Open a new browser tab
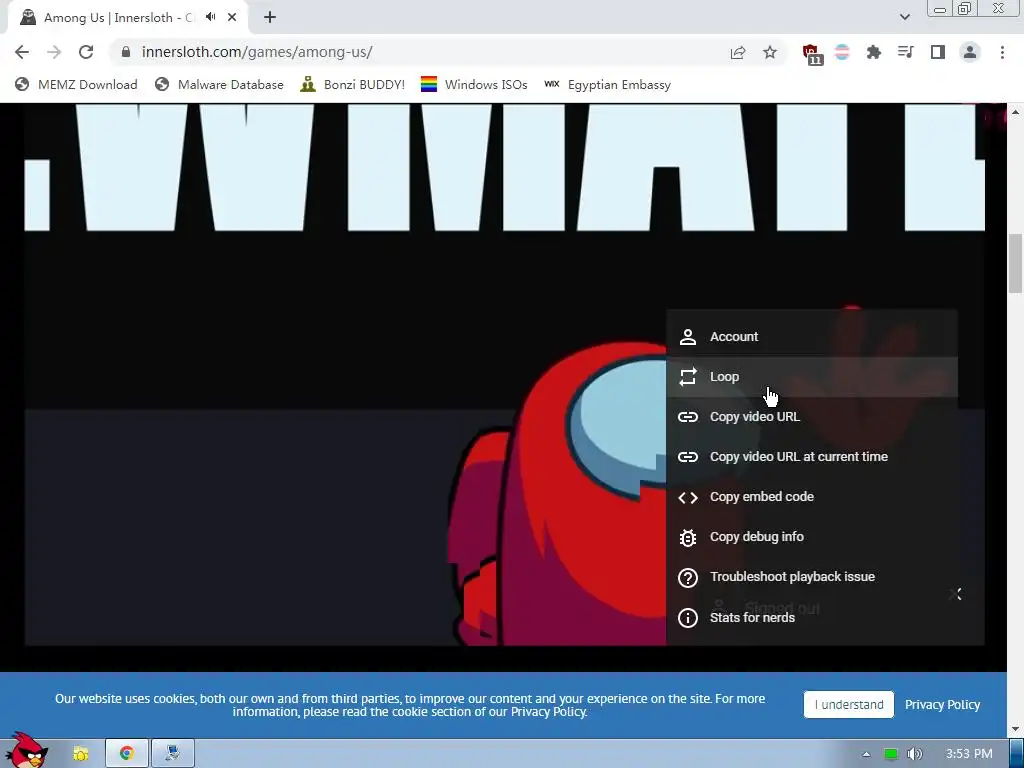 [x=270, y=17]
